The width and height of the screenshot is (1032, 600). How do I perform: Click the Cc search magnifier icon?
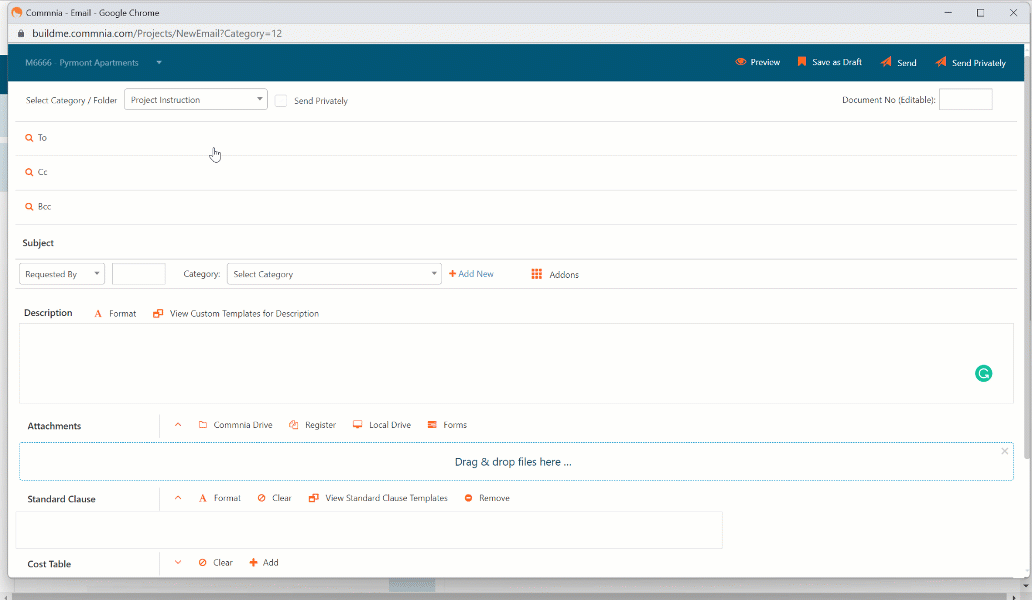coord(29,172)
